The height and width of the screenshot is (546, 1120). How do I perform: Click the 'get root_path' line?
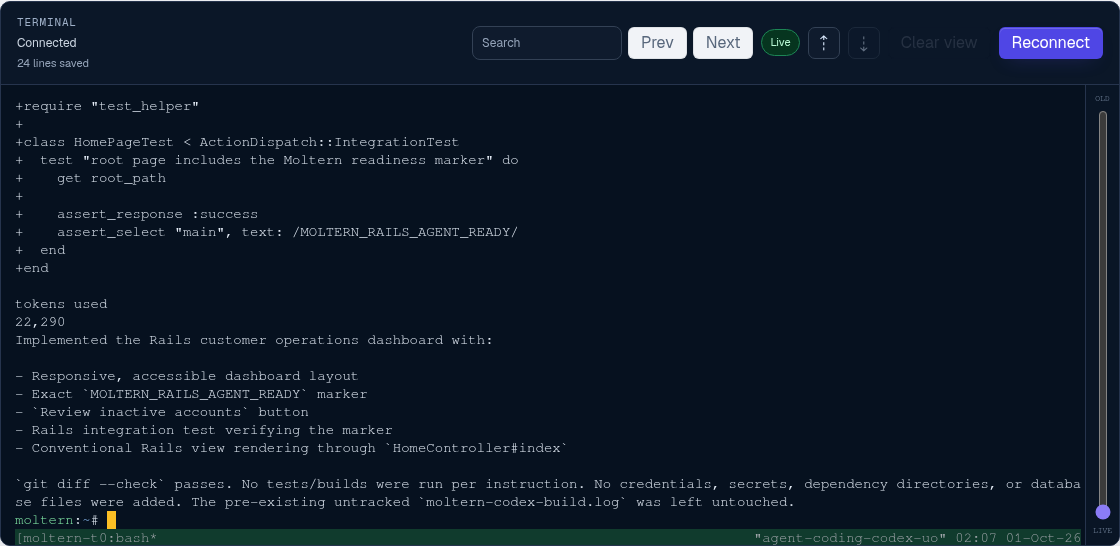coord(91,179)
